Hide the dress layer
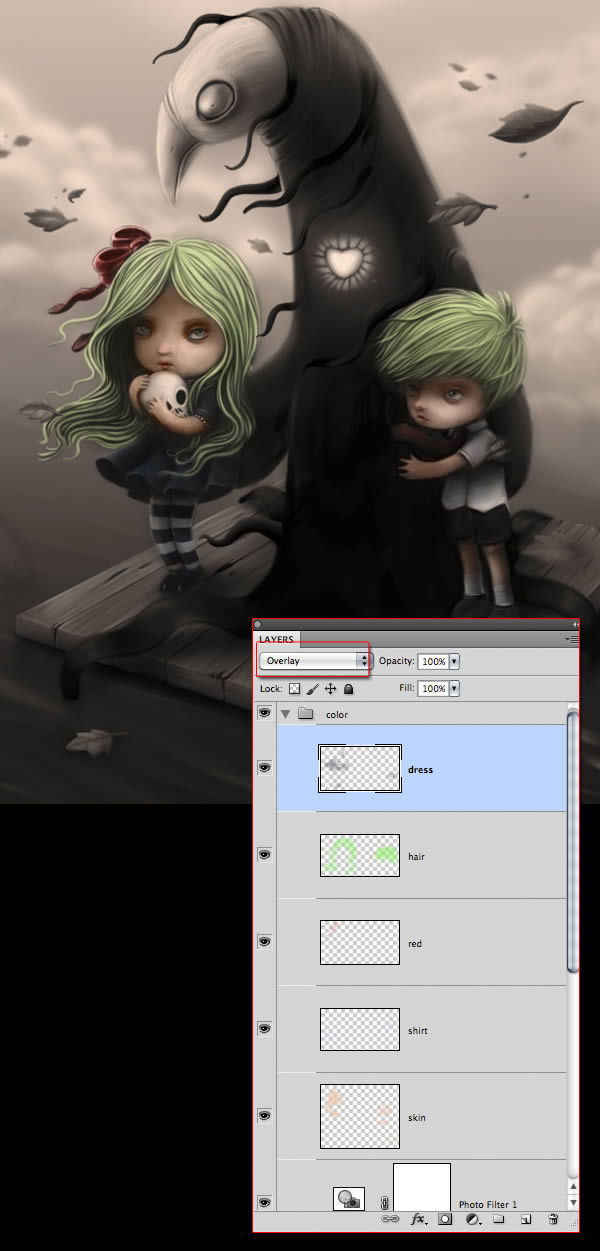 tap(265, 767)
